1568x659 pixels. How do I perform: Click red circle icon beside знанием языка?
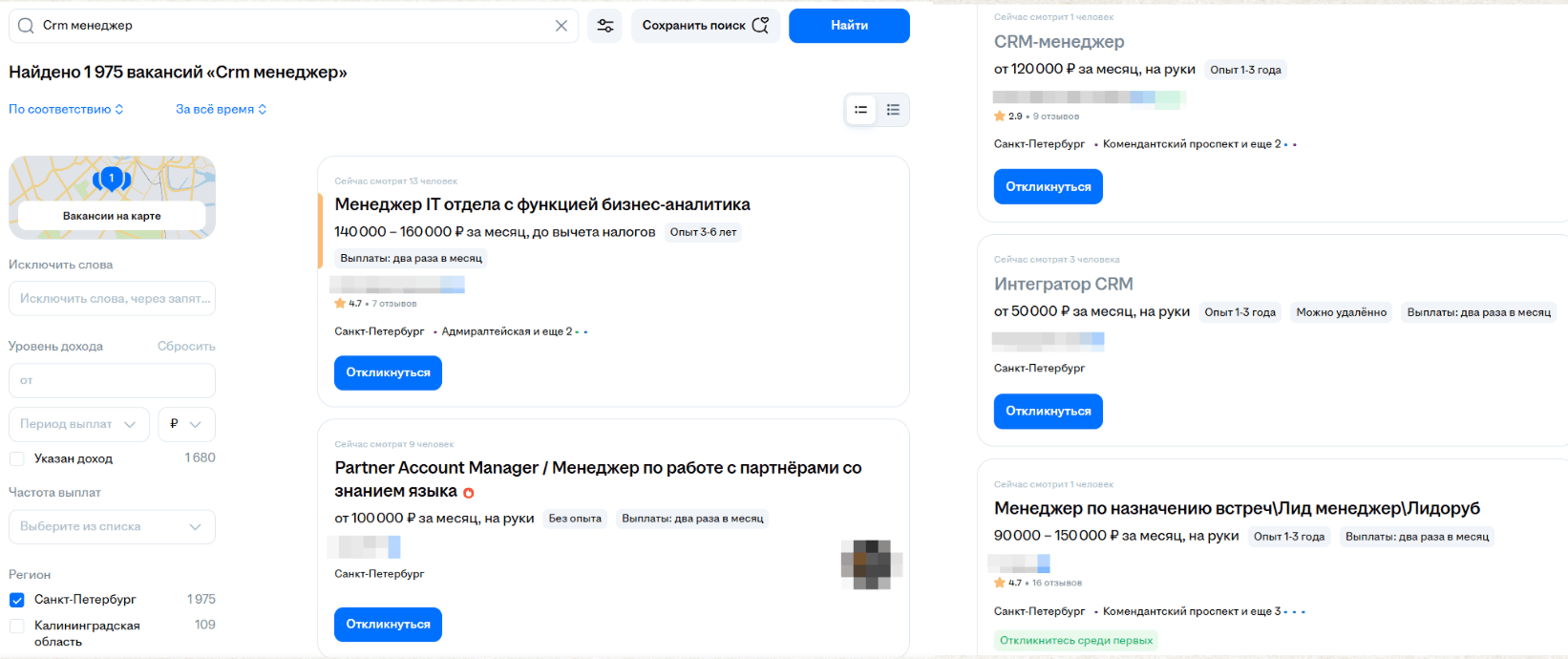coord(469,493)
